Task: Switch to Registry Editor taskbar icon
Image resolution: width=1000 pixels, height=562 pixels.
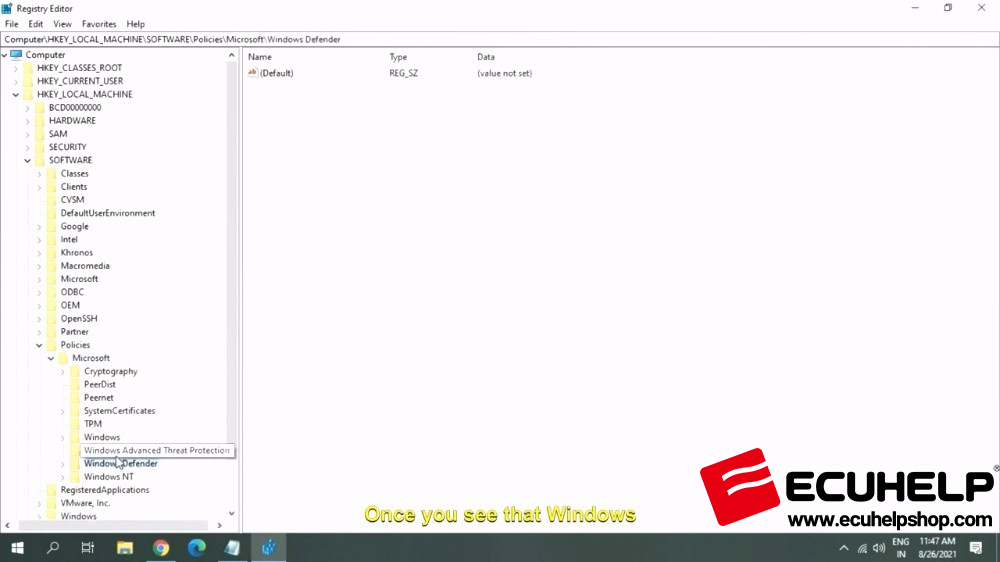Action: click(x=268, y=548)
